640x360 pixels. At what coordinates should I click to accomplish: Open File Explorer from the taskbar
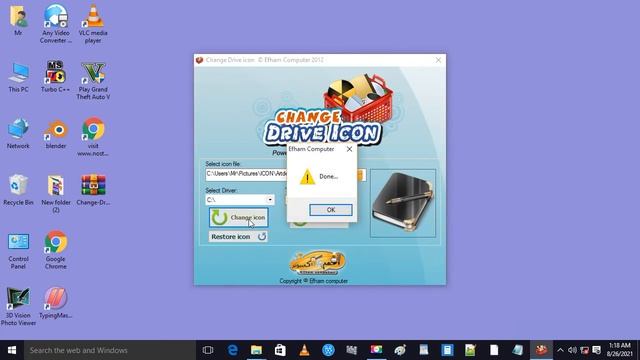[256, 350]
